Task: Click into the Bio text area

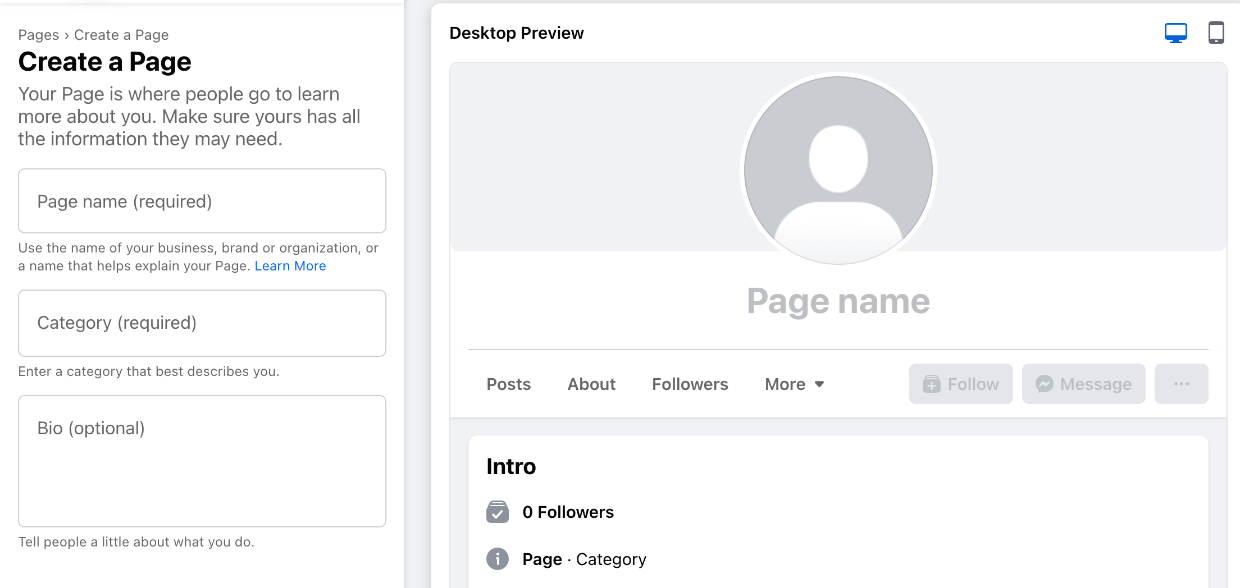Action: [201, 460]
